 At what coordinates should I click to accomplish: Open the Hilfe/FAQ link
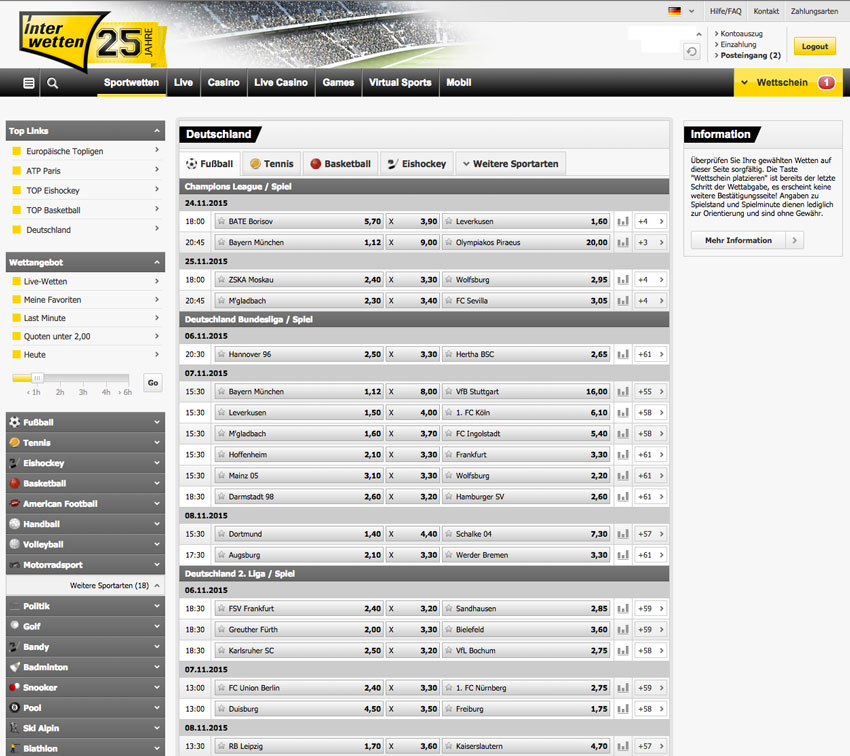(x=725, y=11)
